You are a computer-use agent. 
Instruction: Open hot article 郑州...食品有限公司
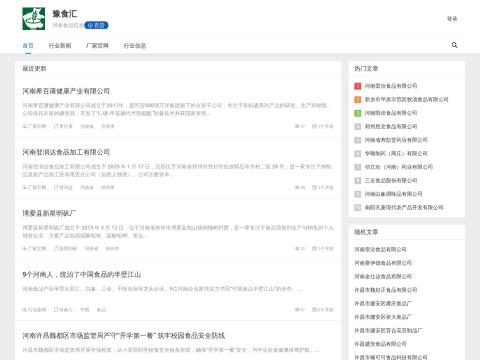391,126
